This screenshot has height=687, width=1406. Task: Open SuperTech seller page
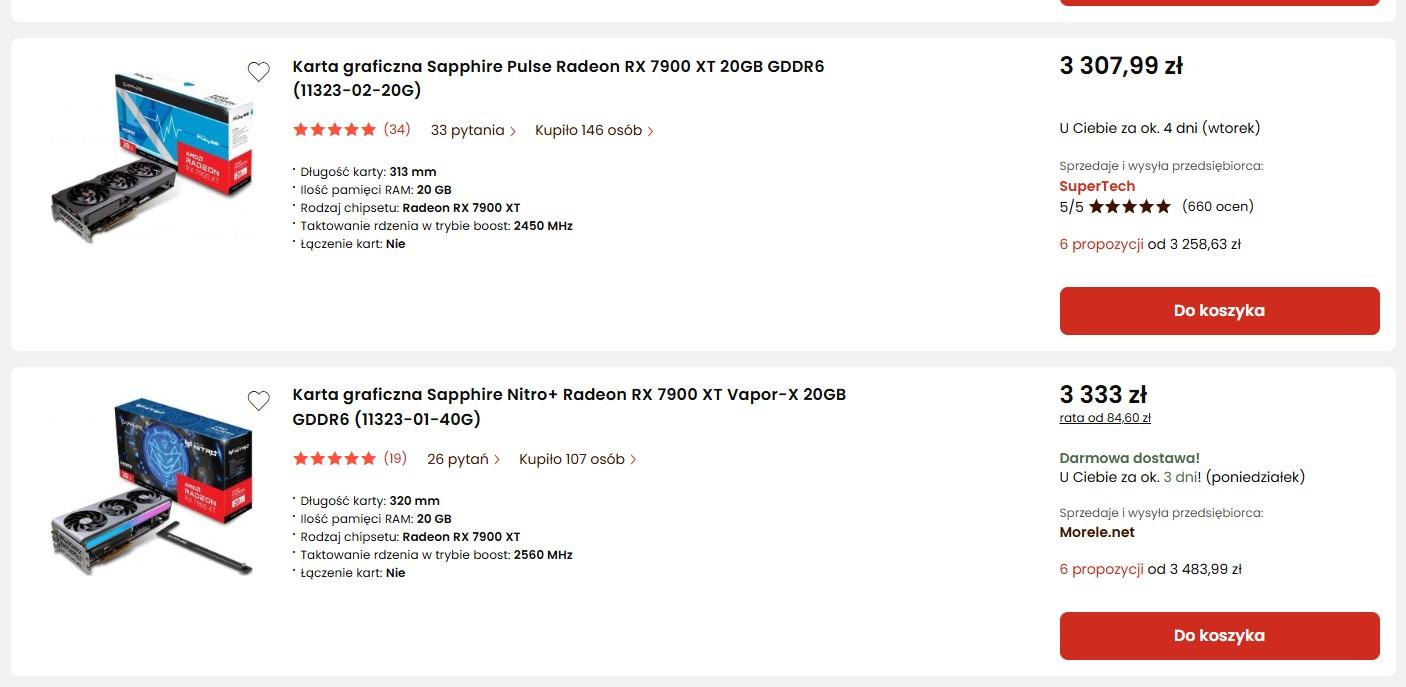tap(1097, 186)
